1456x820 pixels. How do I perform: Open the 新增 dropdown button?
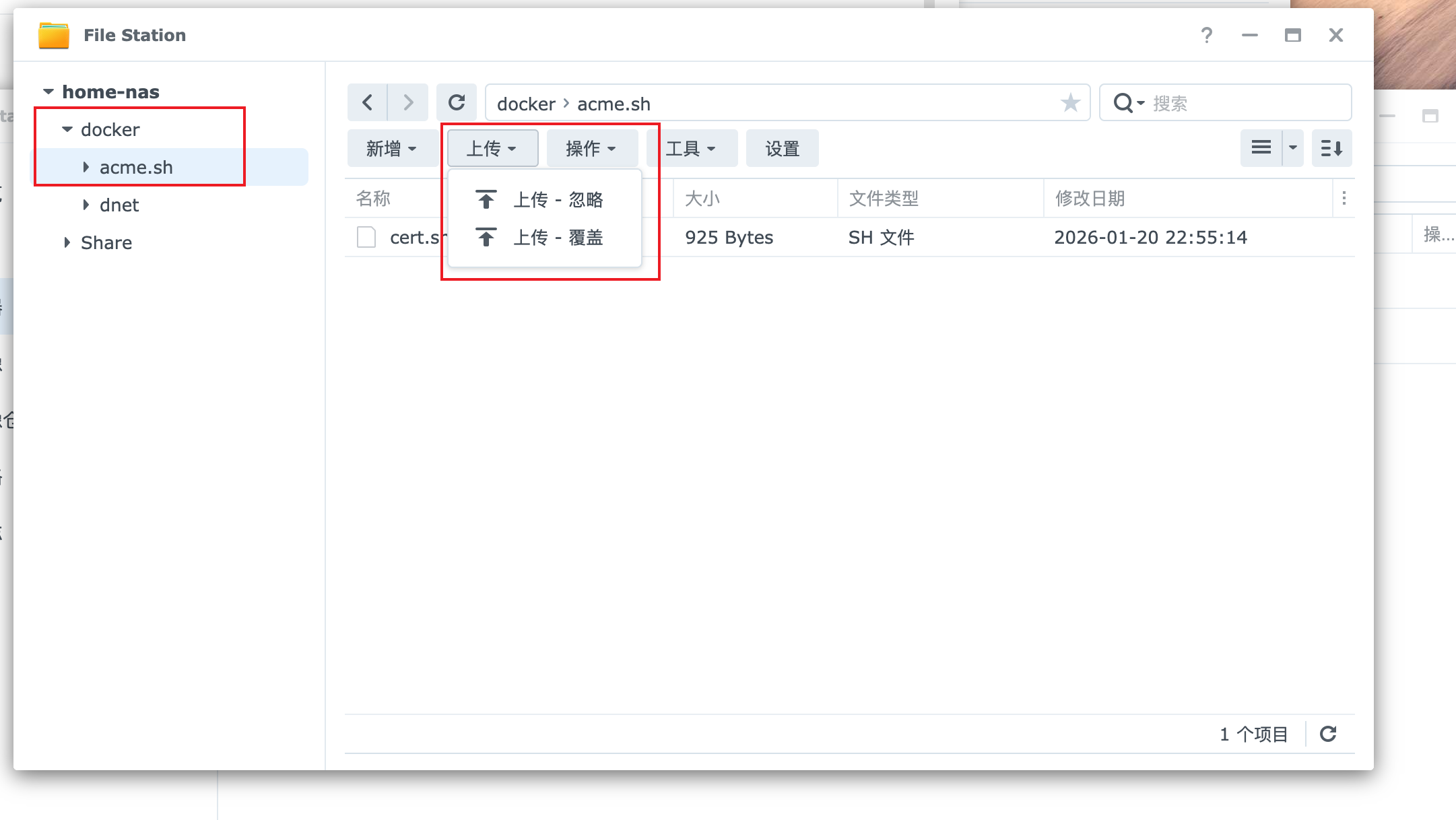click(391, 148)
